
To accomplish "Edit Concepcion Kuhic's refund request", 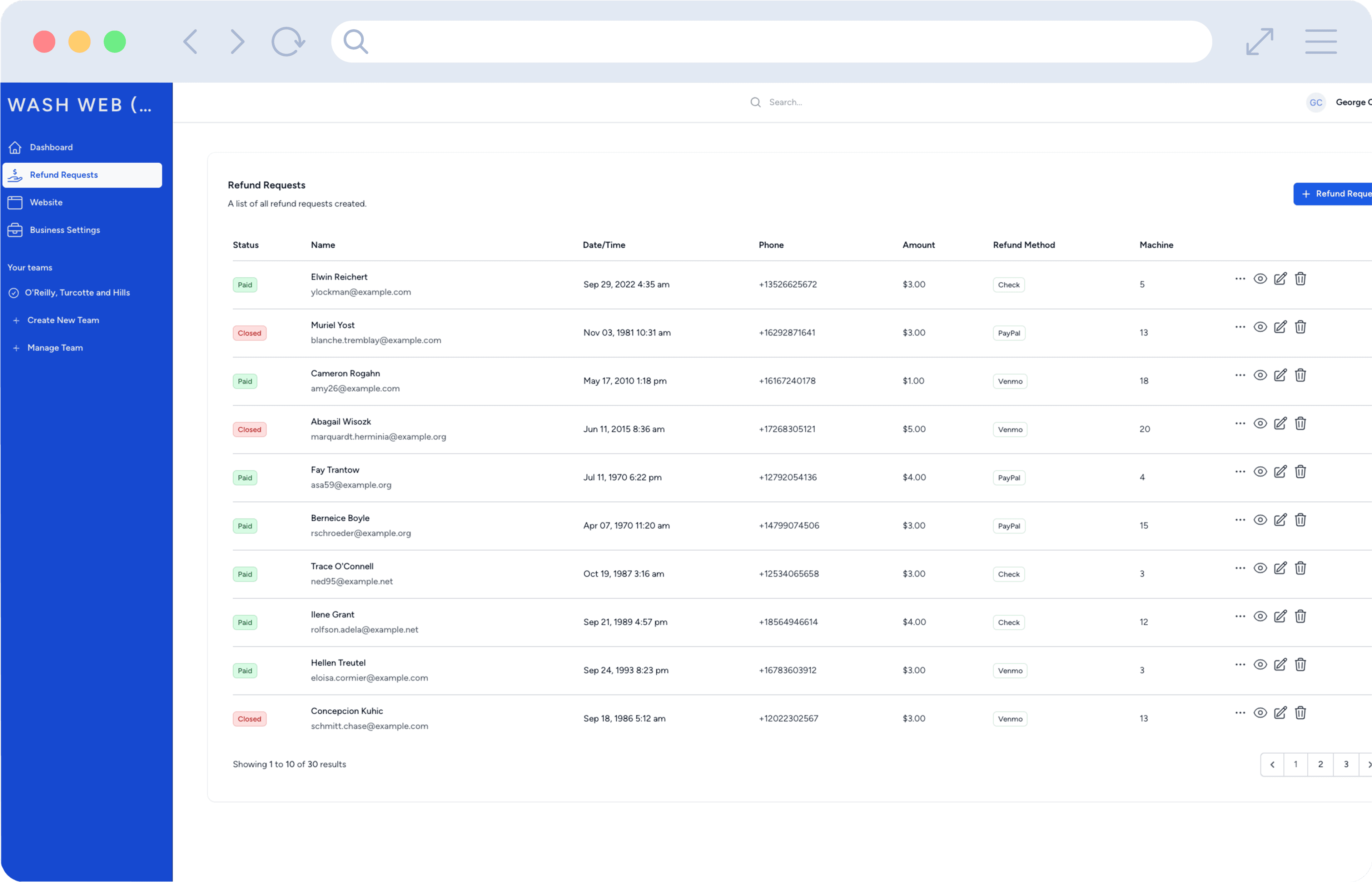I will 1281,713.
